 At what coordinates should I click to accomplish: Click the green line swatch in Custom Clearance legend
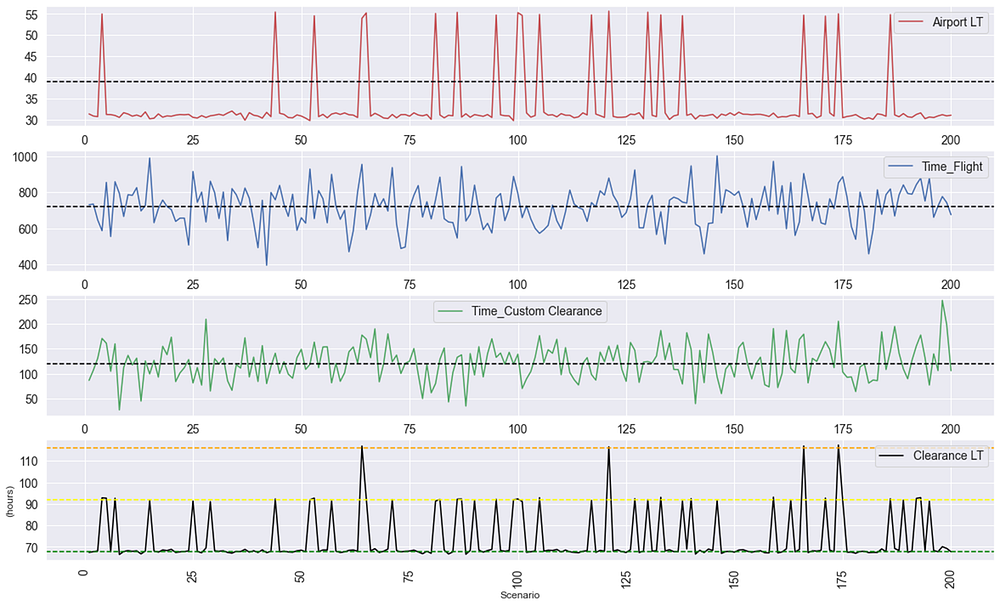pyautogui.click(x=453, y=311)
